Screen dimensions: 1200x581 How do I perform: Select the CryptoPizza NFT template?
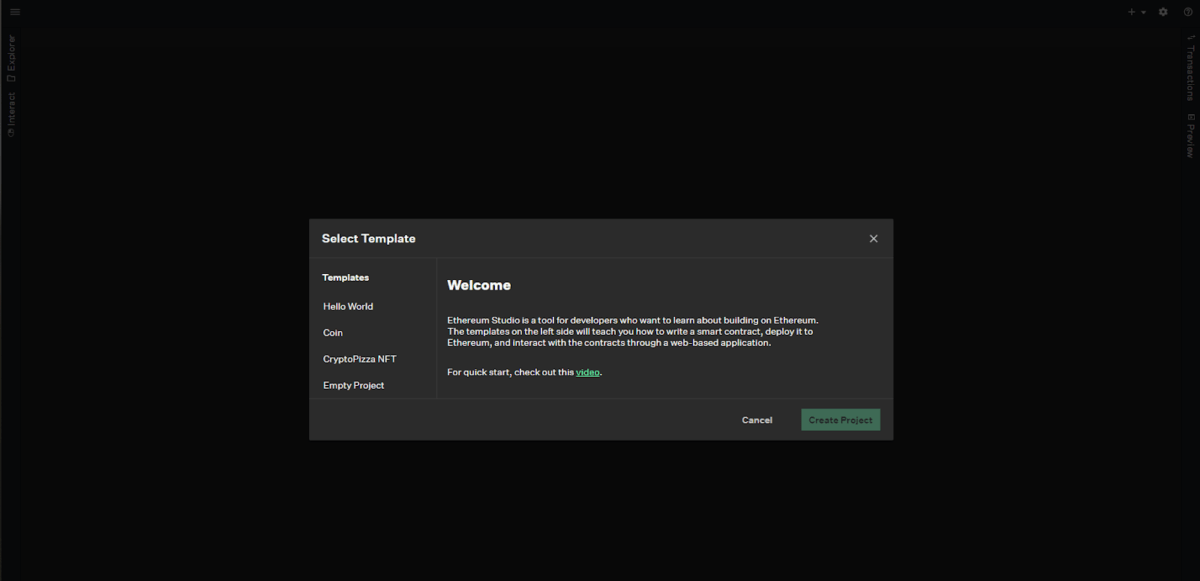pos(360,359)
